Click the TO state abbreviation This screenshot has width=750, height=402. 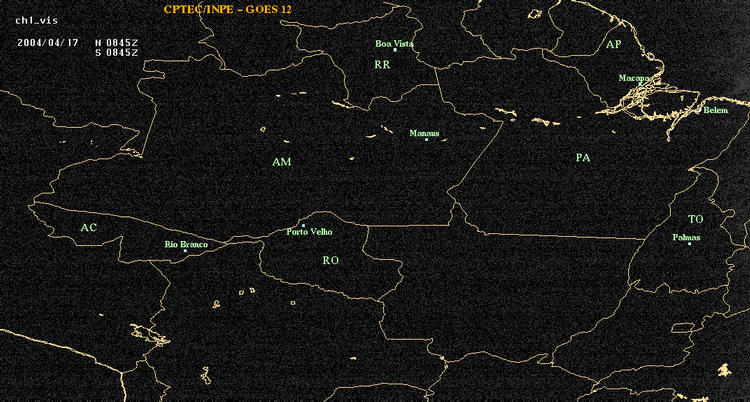[696, 219]
